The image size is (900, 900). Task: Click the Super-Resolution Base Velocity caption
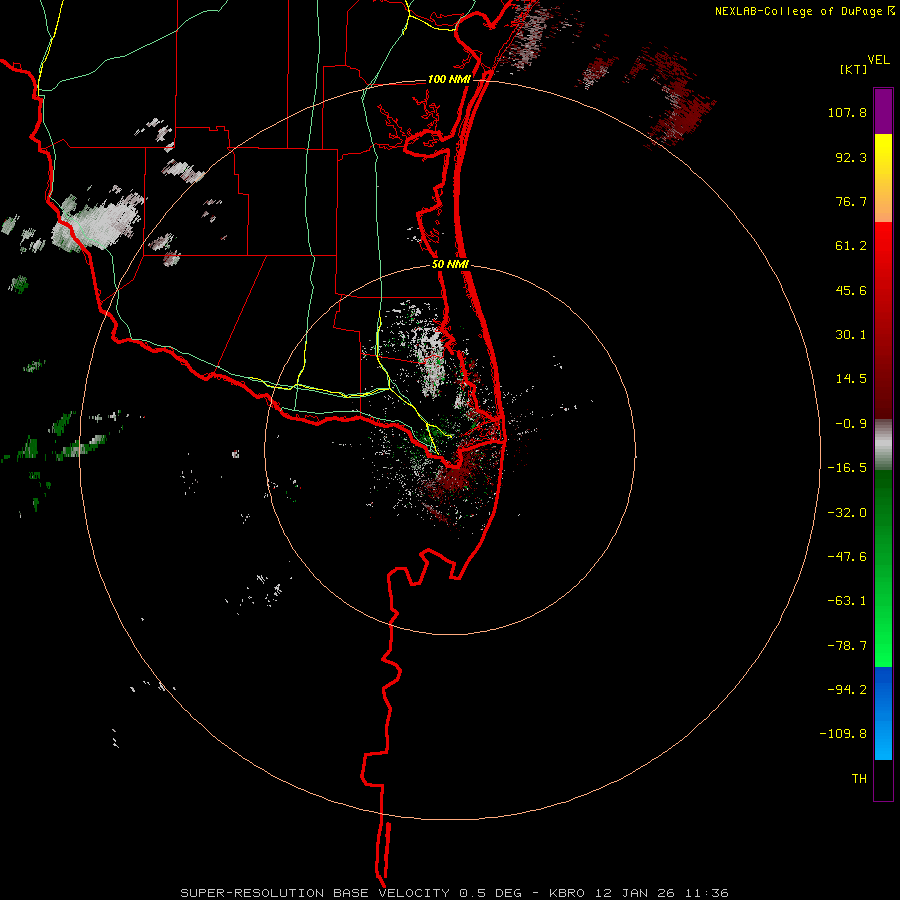tap(455, 893)
